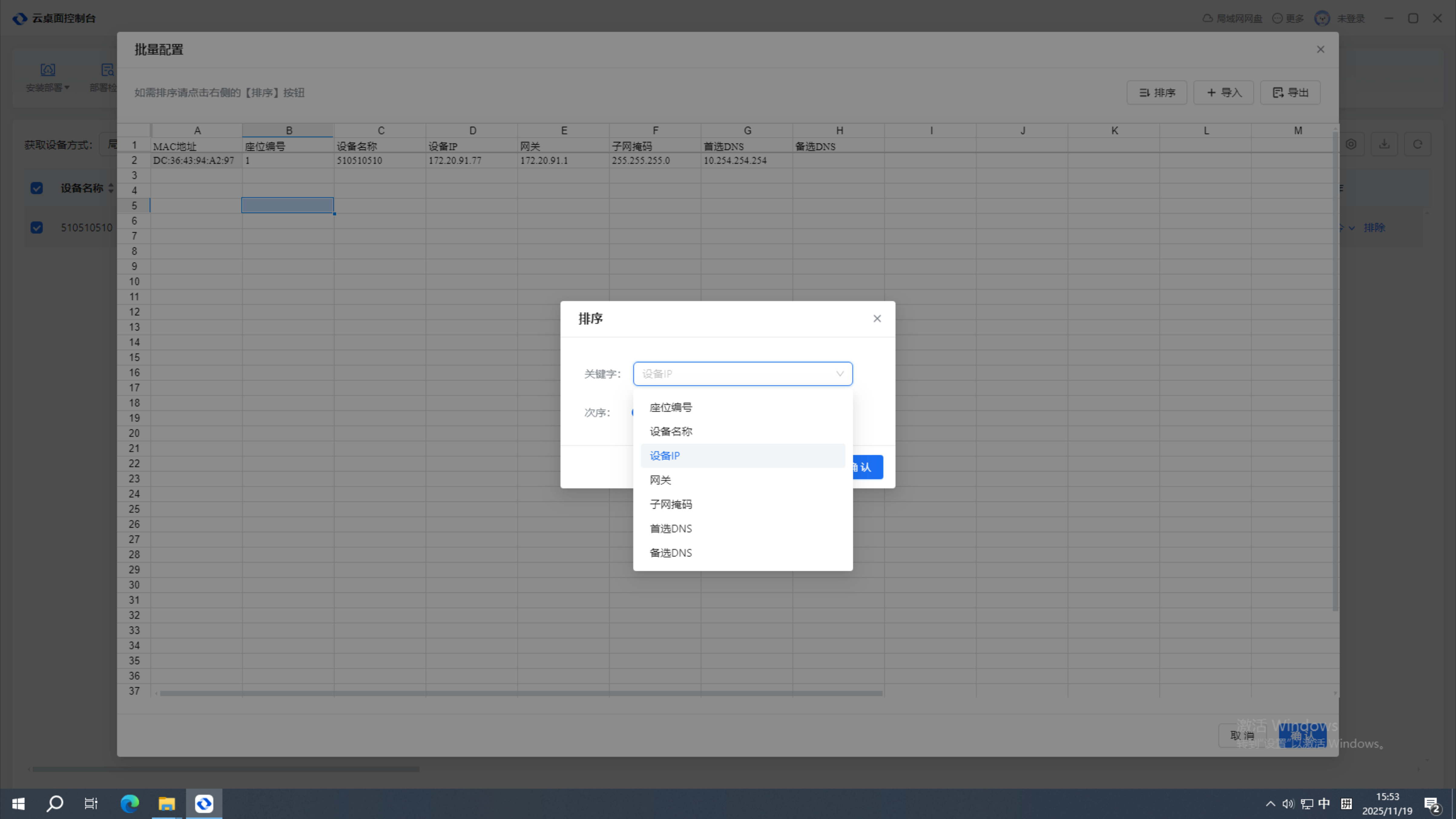Click the 导入 import button
This screenshot has height=819, width=1456.
(1224, 93)
